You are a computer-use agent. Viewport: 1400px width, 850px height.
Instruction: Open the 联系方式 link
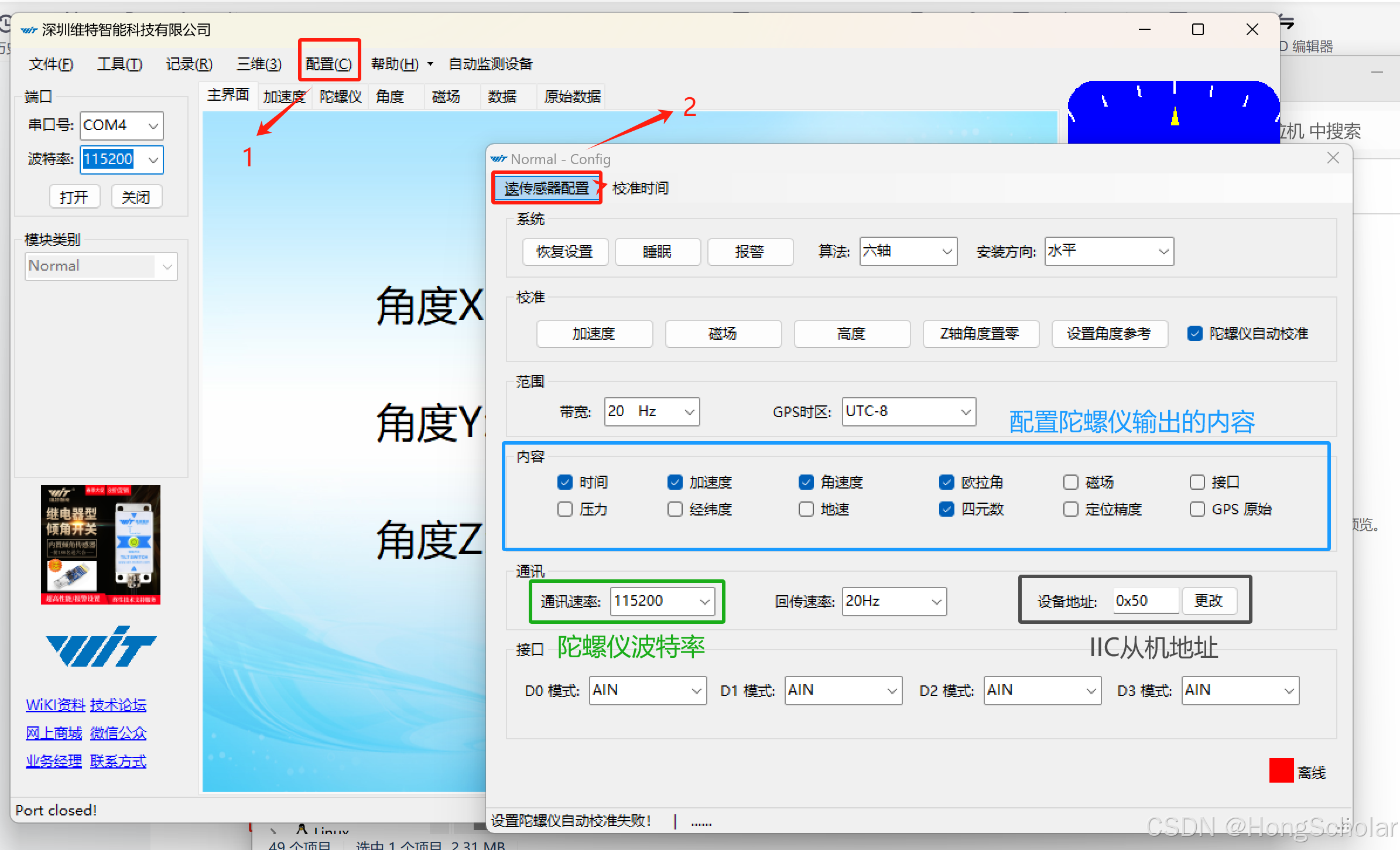tap(118, 761)
